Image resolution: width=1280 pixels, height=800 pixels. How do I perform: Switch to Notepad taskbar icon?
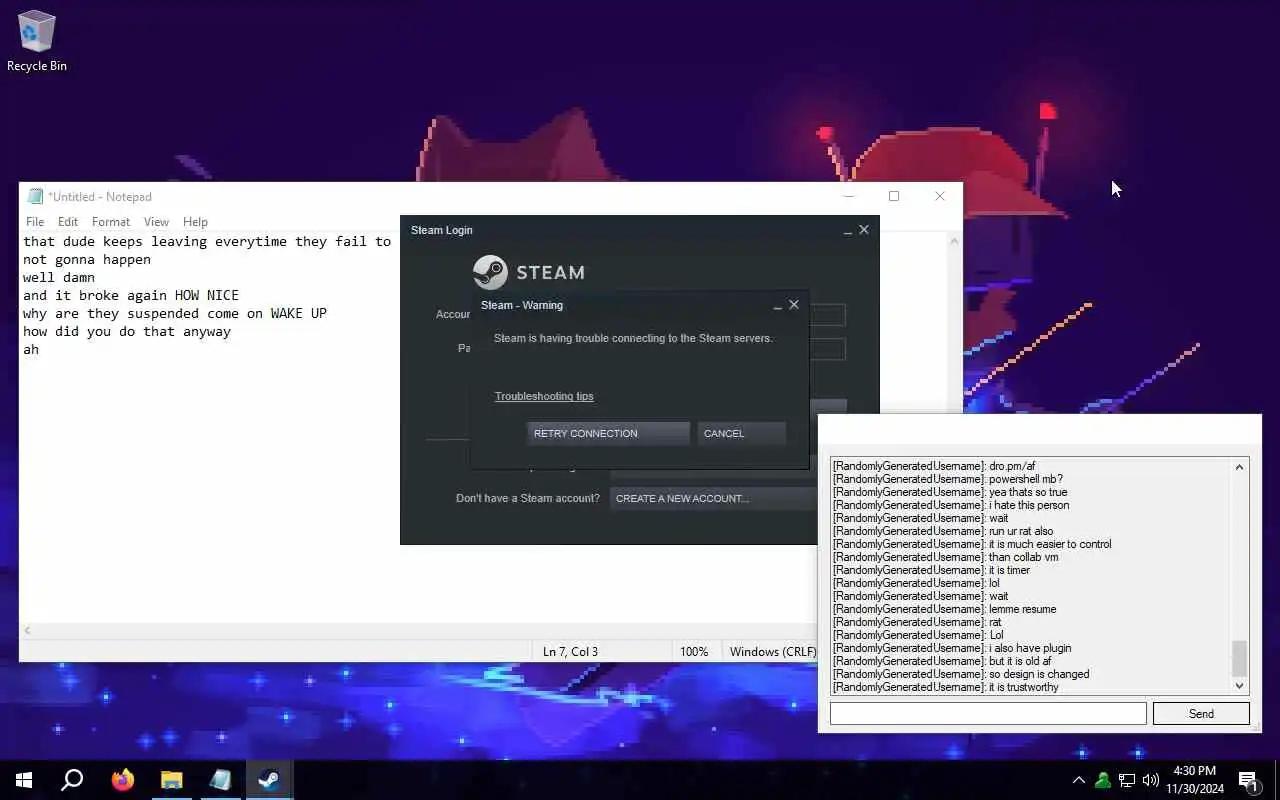click(x=220, y=780)
